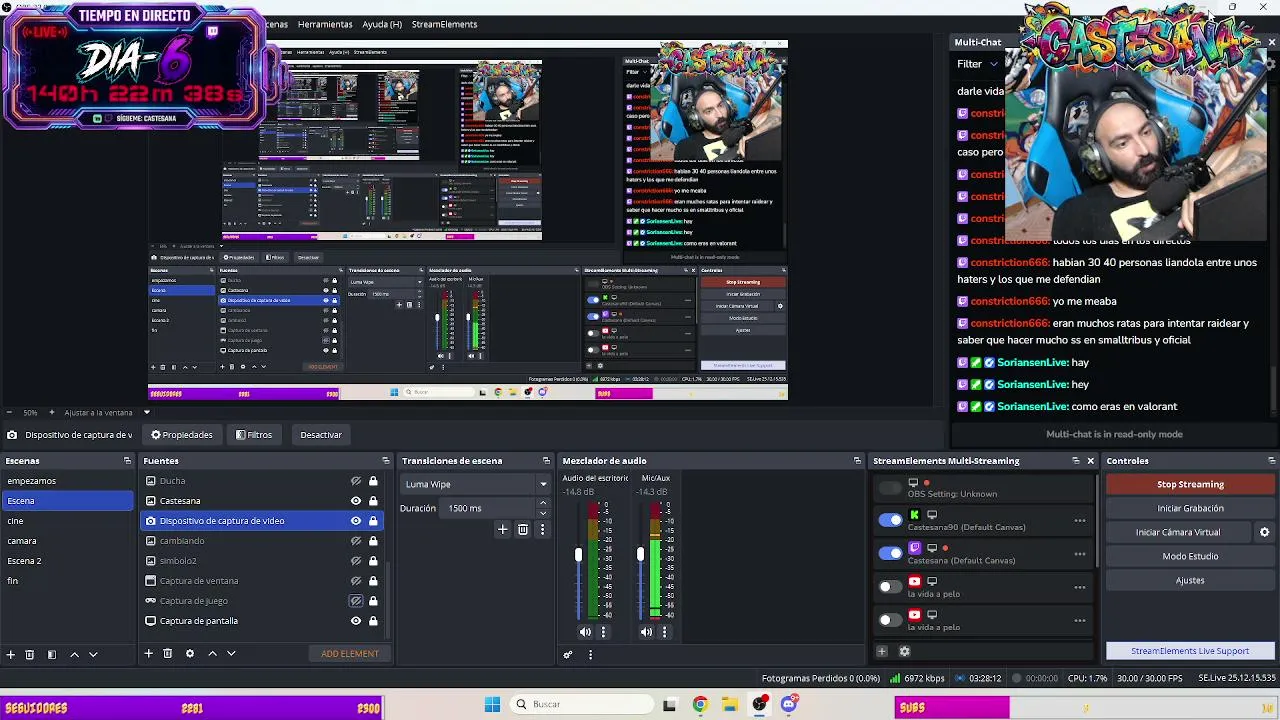
Task: Select the empezamos scene
Action: [67, 481]
